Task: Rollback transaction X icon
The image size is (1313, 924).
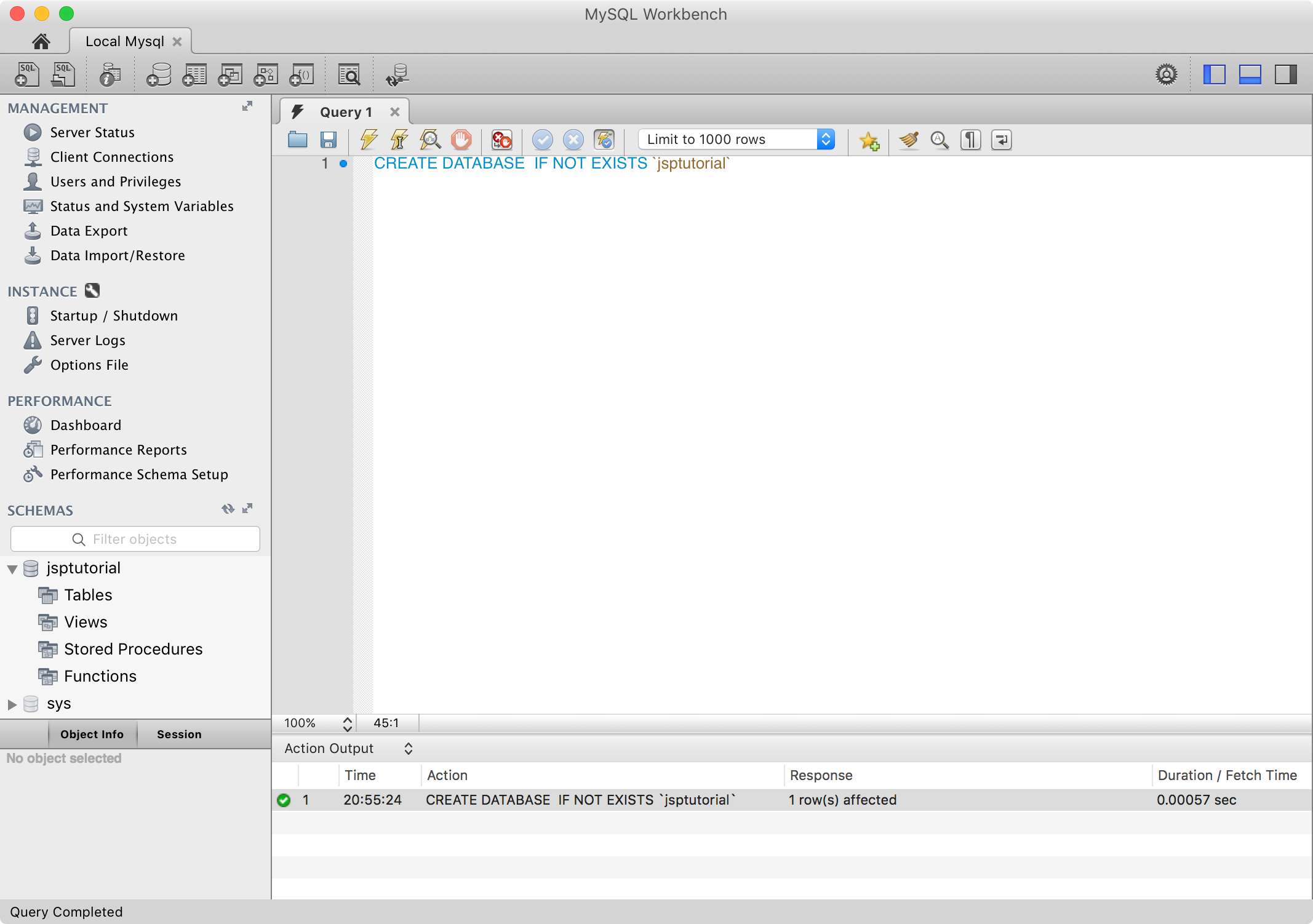Action: click(x=573, y=140)
